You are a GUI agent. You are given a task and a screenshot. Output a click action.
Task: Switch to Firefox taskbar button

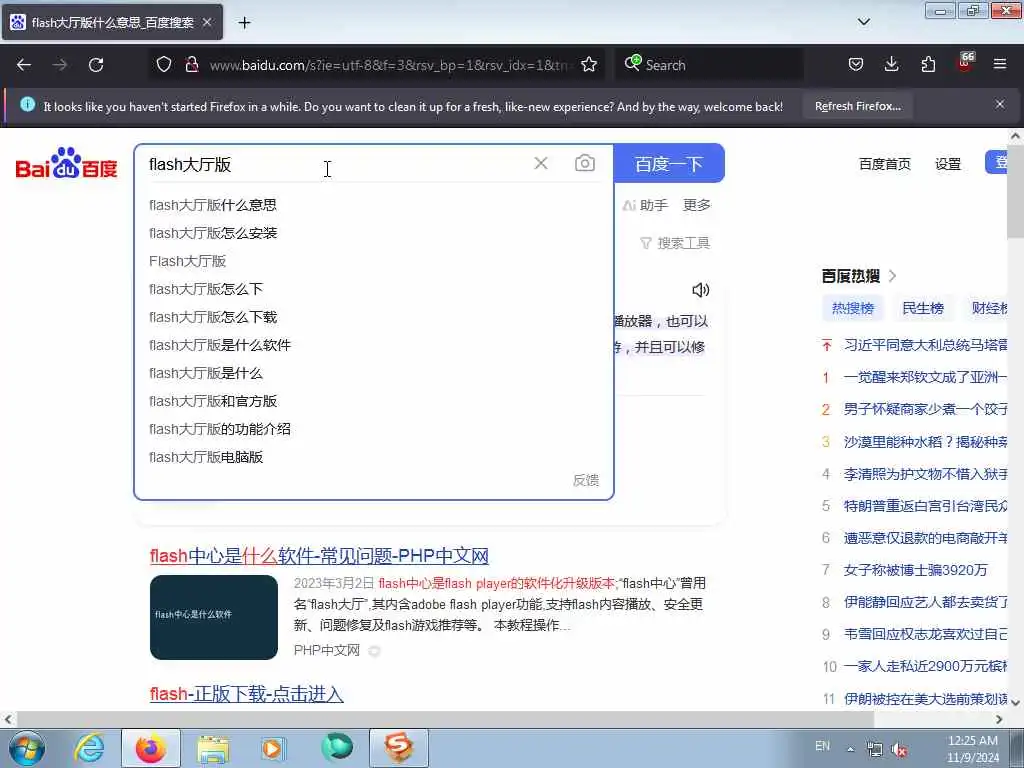coord(150,748)
